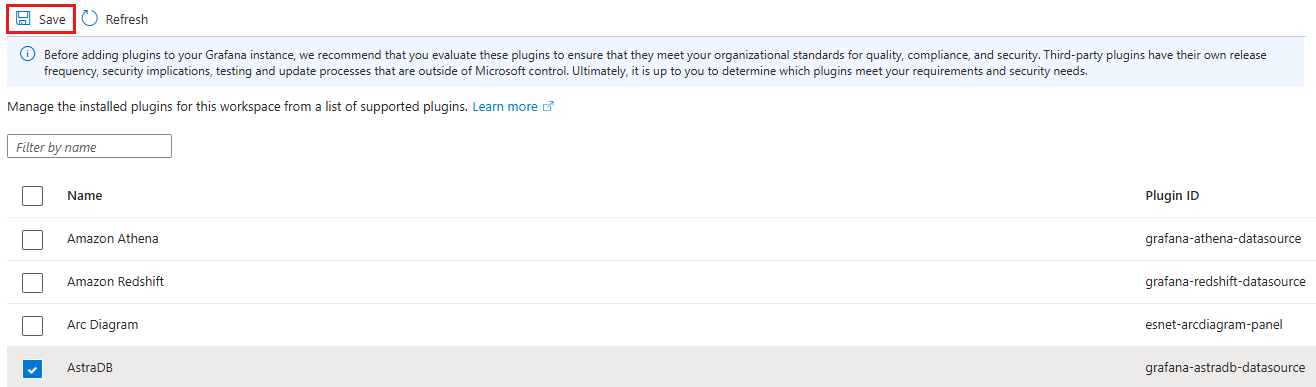Check the Amazon Redshift checkbox
This screenshot has width=1316, height=387.
click(x=32, y=282)
